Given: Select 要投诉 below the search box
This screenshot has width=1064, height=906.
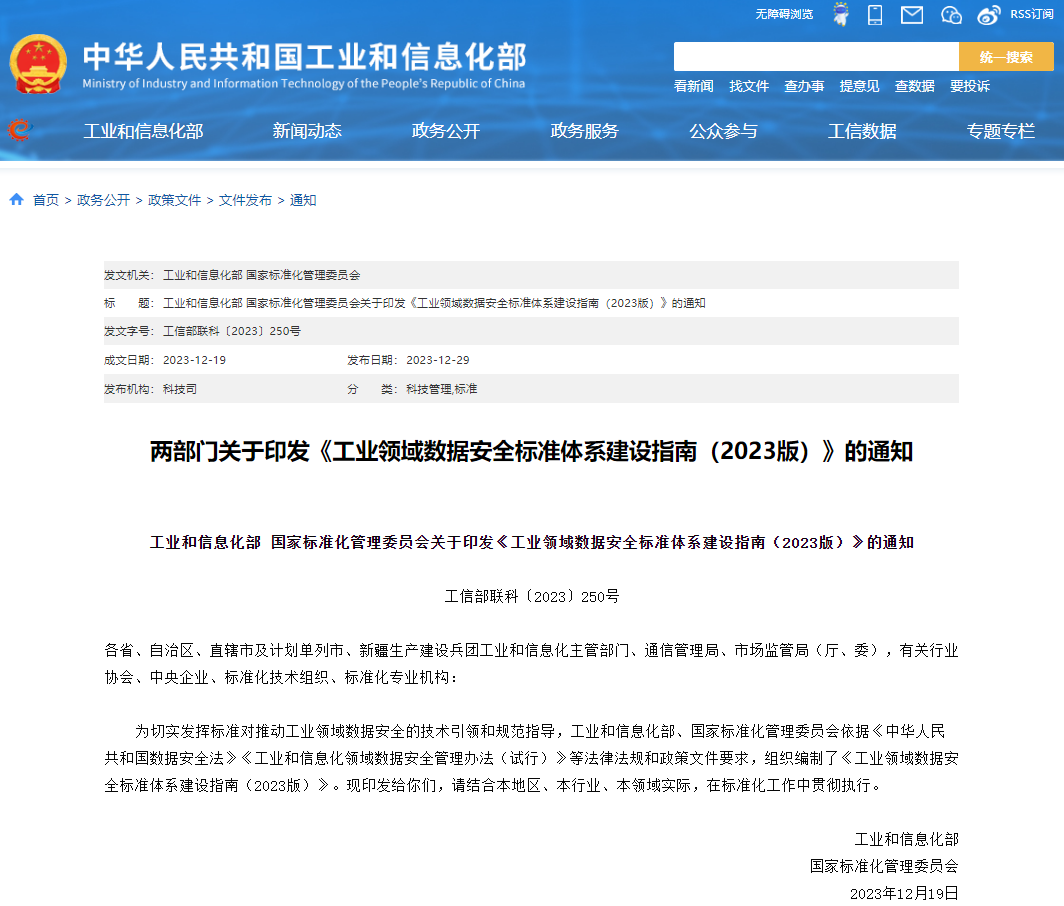Looking at the screenshot, I should (970, 86).
